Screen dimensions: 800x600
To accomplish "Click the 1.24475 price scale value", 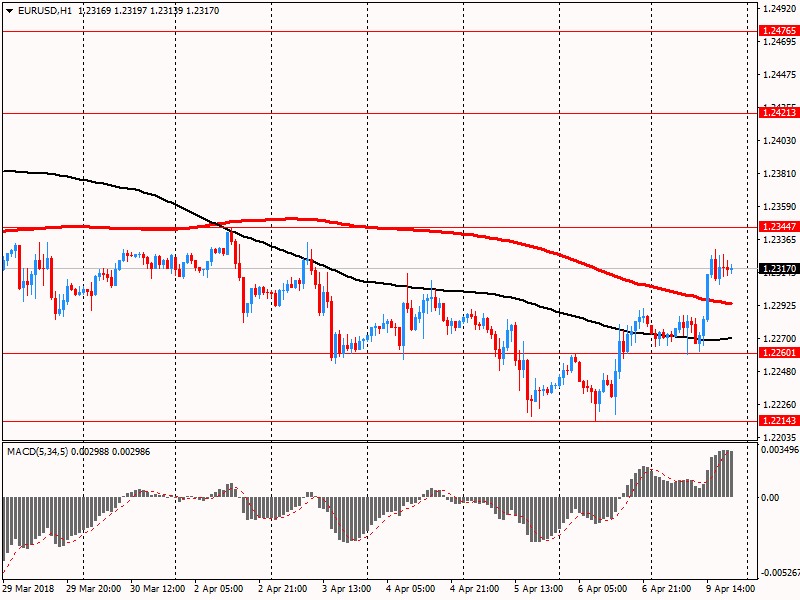I will tap(779, 74).
